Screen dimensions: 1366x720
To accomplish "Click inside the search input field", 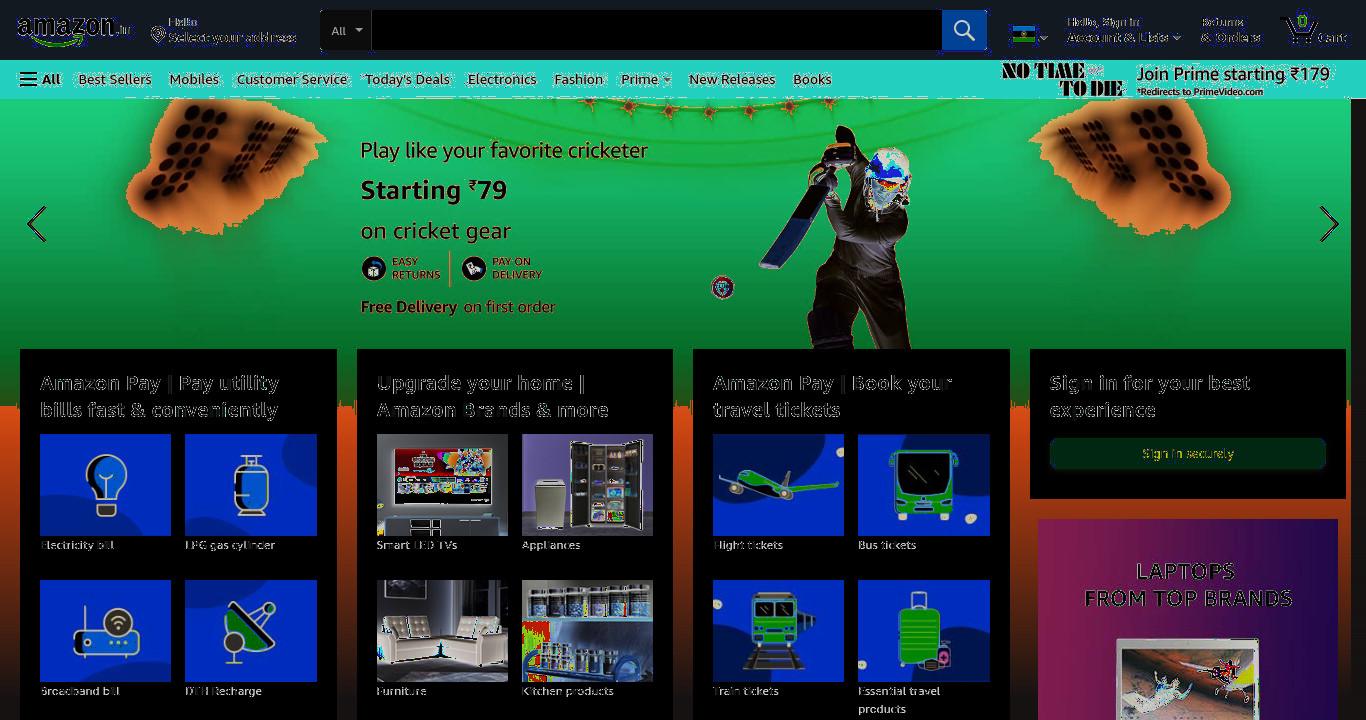I will [x=656, y=31].
